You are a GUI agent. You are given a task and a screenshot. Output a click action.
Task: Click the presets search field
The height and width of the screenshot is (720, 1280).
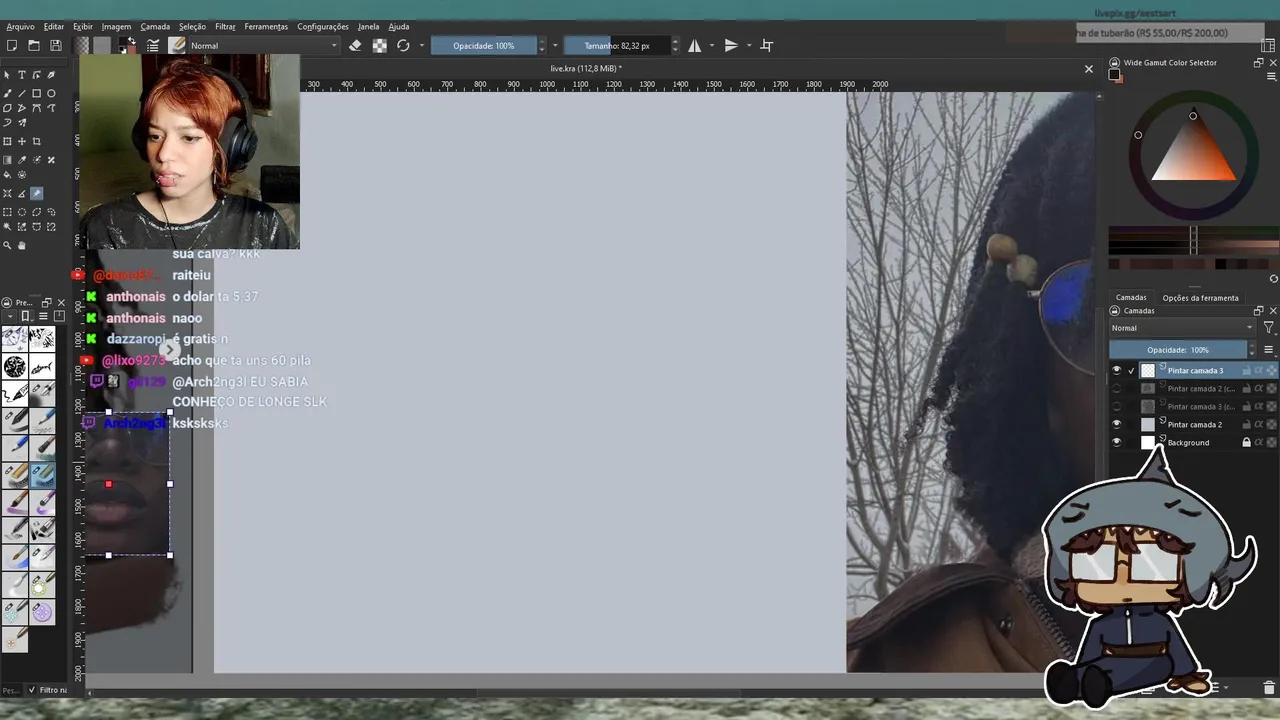pyautogui.click(x=10, y=690)
